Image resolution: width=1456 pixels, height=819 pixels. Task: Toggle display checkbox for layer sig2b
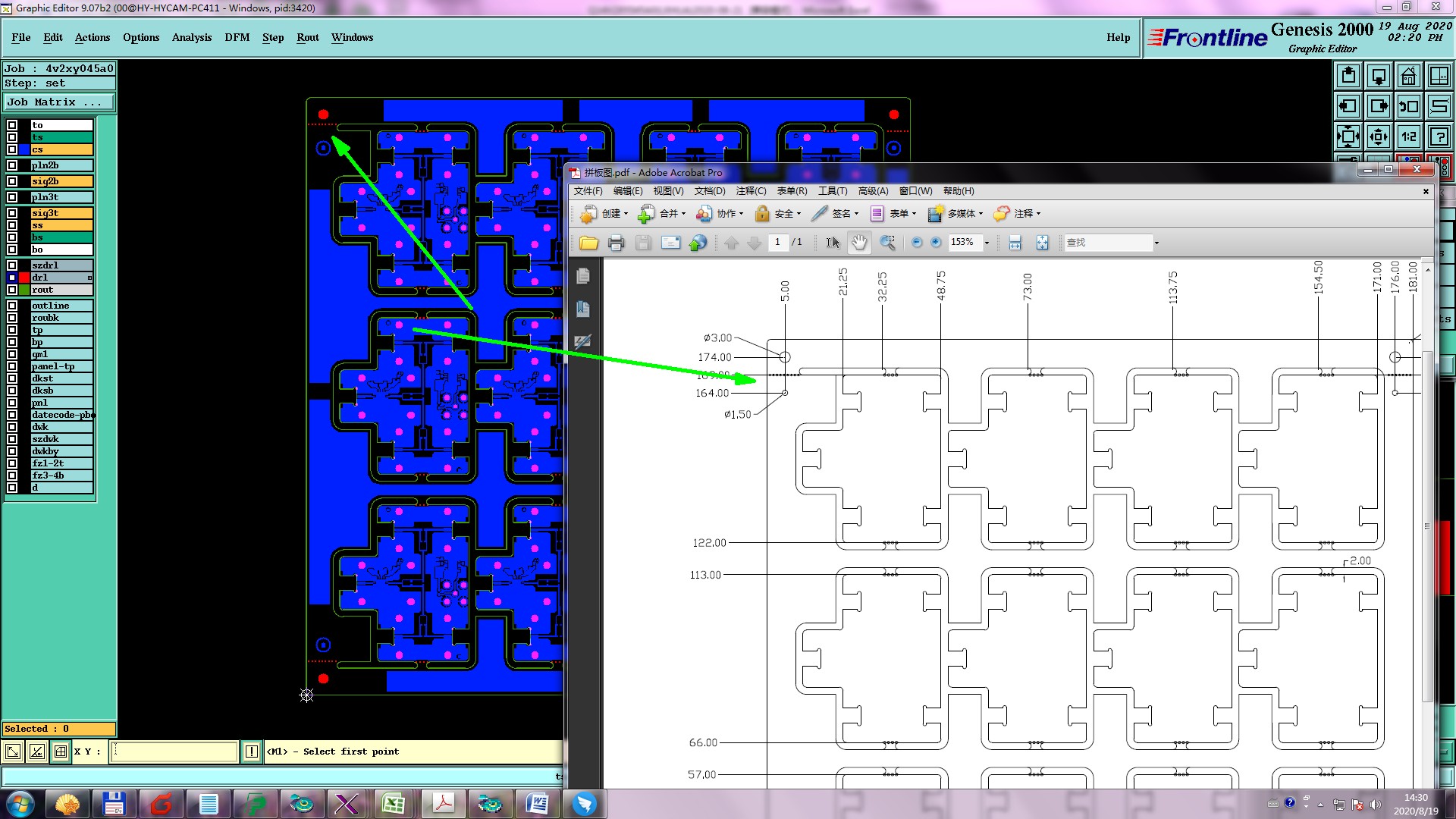12,181
